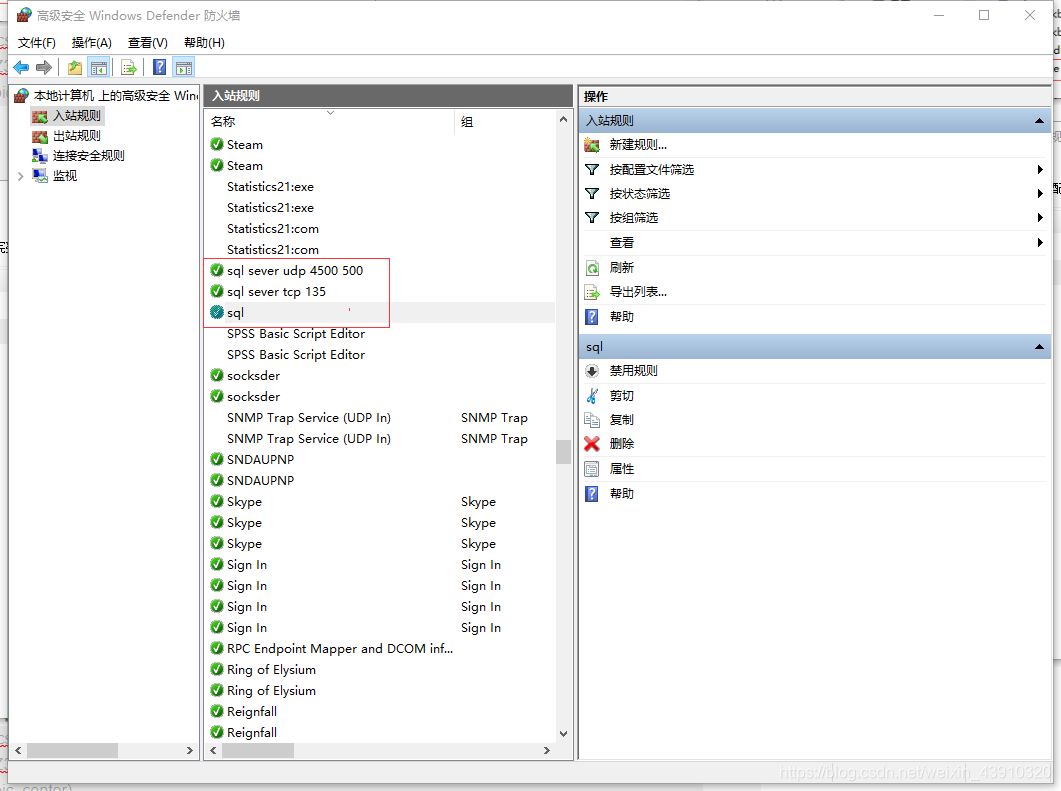The width and height of the screenshot is (1061, 791).
Task: Click the 删除 action link
Action: (621, 444)
